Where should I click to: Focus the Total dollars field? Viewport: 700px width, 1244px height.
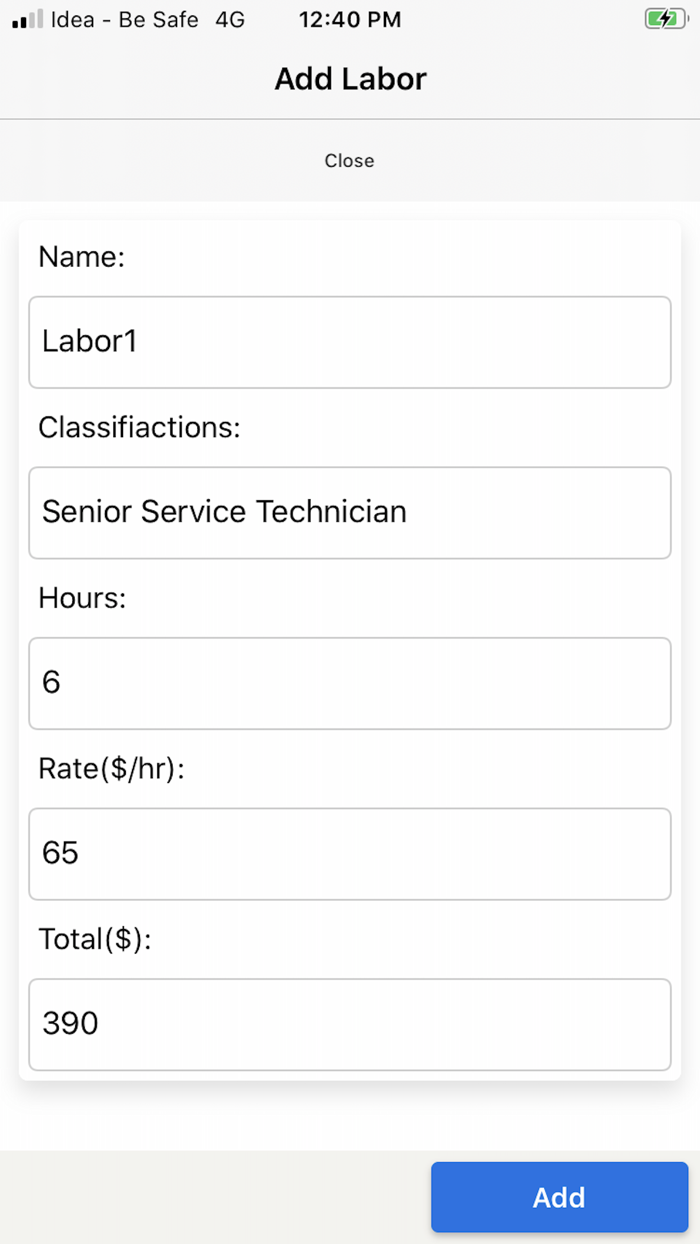tap(349, 1024)
